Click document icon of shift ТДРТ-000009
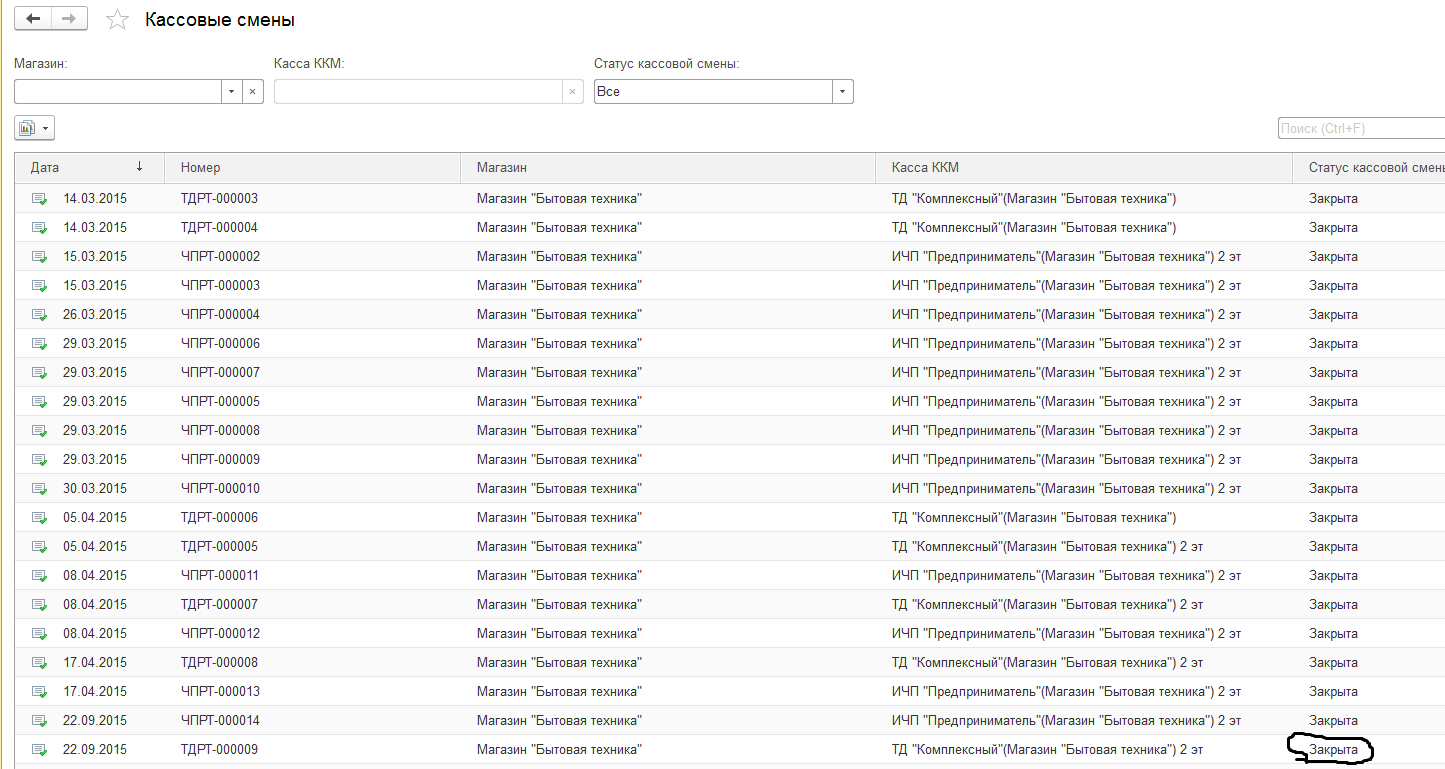Screen dimensions: 1445x769 point(39,749)
